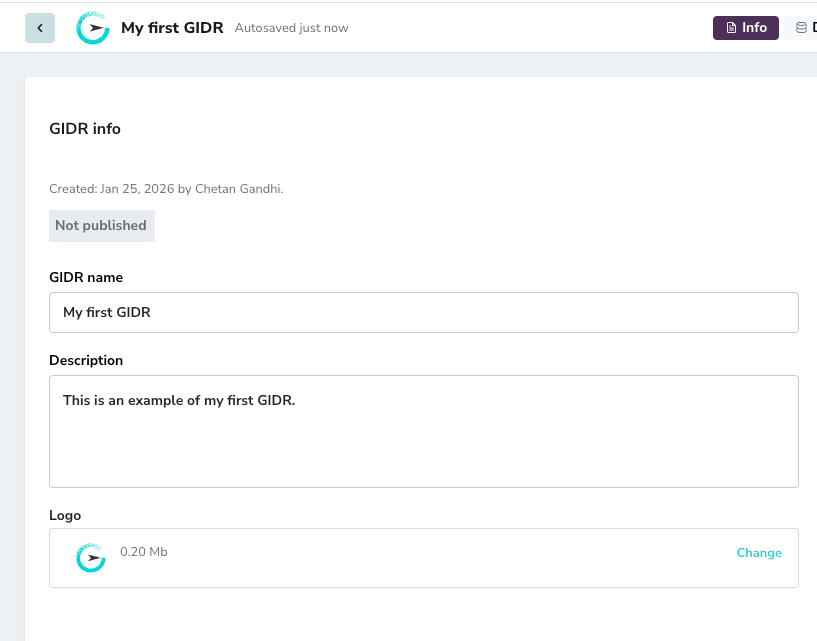Click the Logo section label
The image size is (817, 641).
65,515
